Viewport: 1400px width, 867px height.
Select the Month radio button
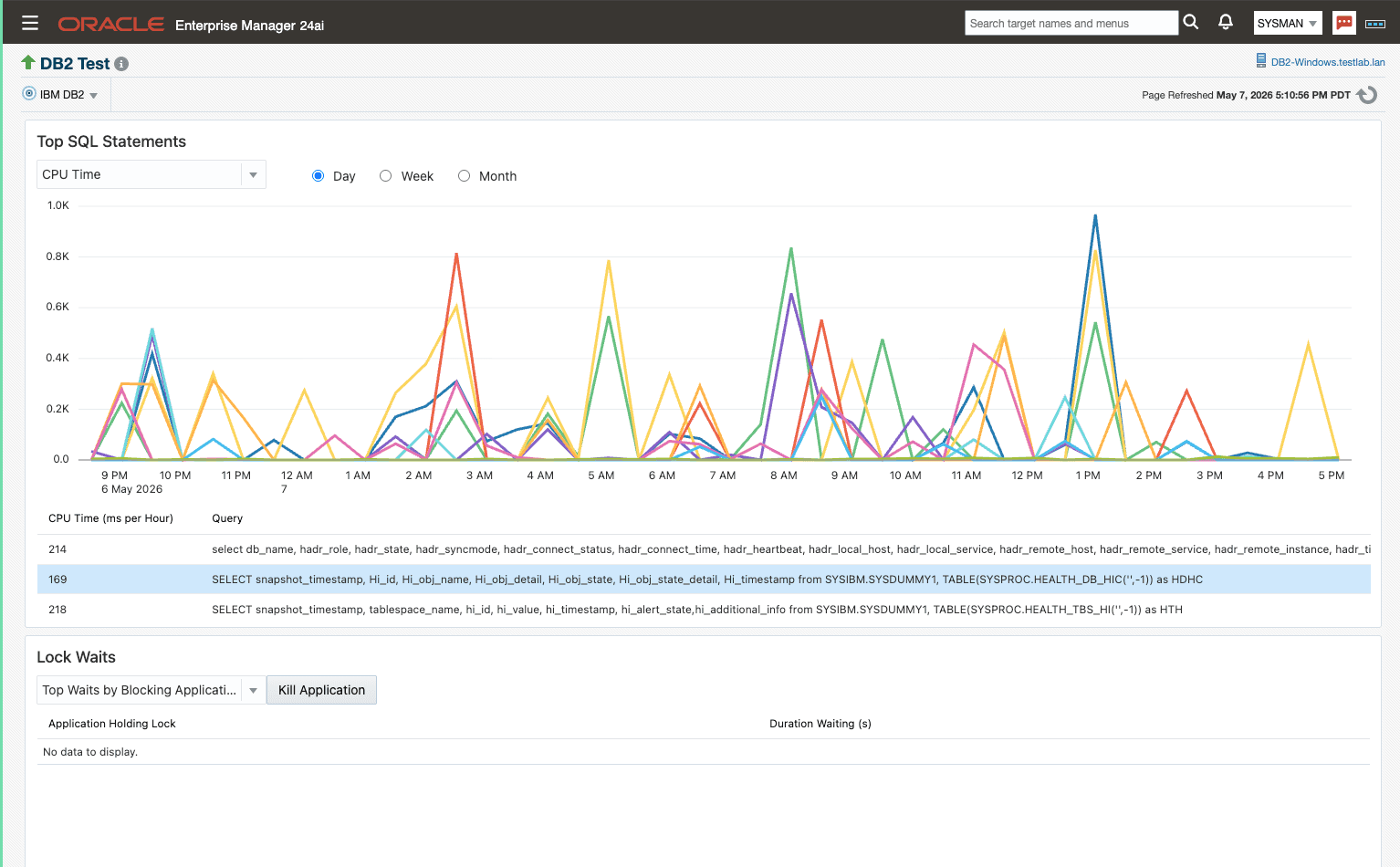[x=464, y=176]
